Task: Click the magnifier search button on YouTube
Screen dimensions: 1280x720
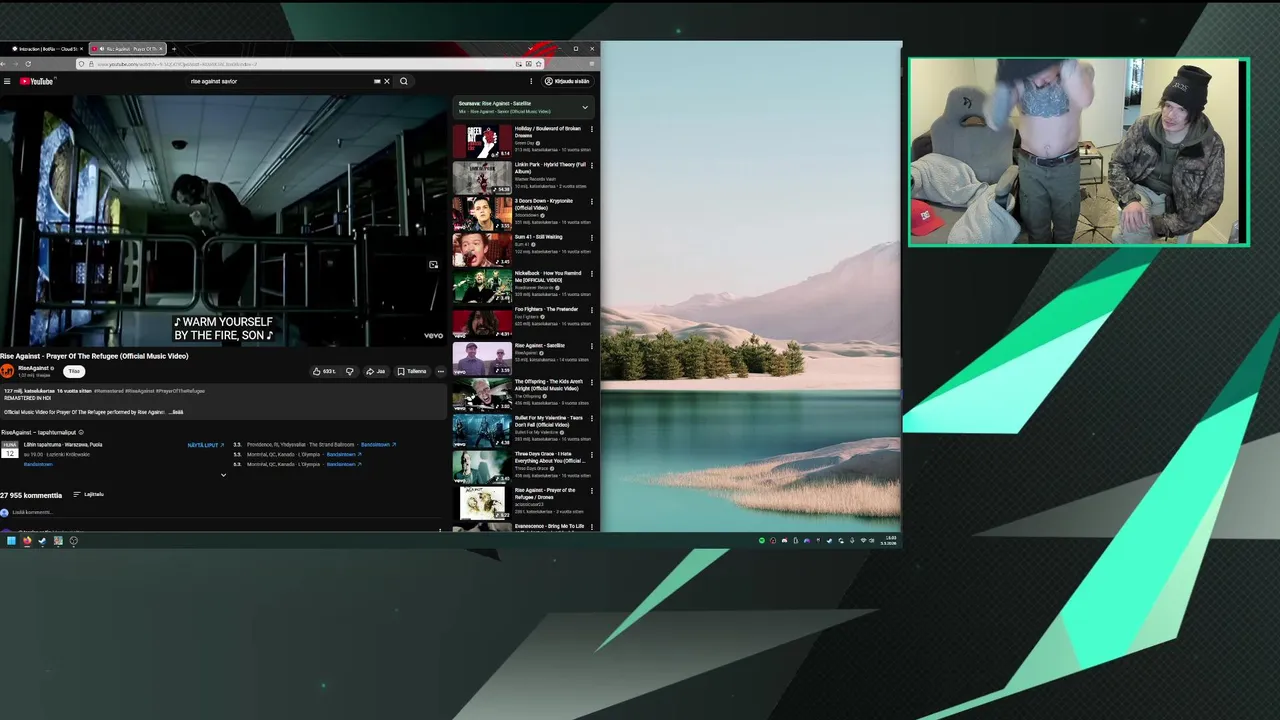Action: tap(404, 81)
